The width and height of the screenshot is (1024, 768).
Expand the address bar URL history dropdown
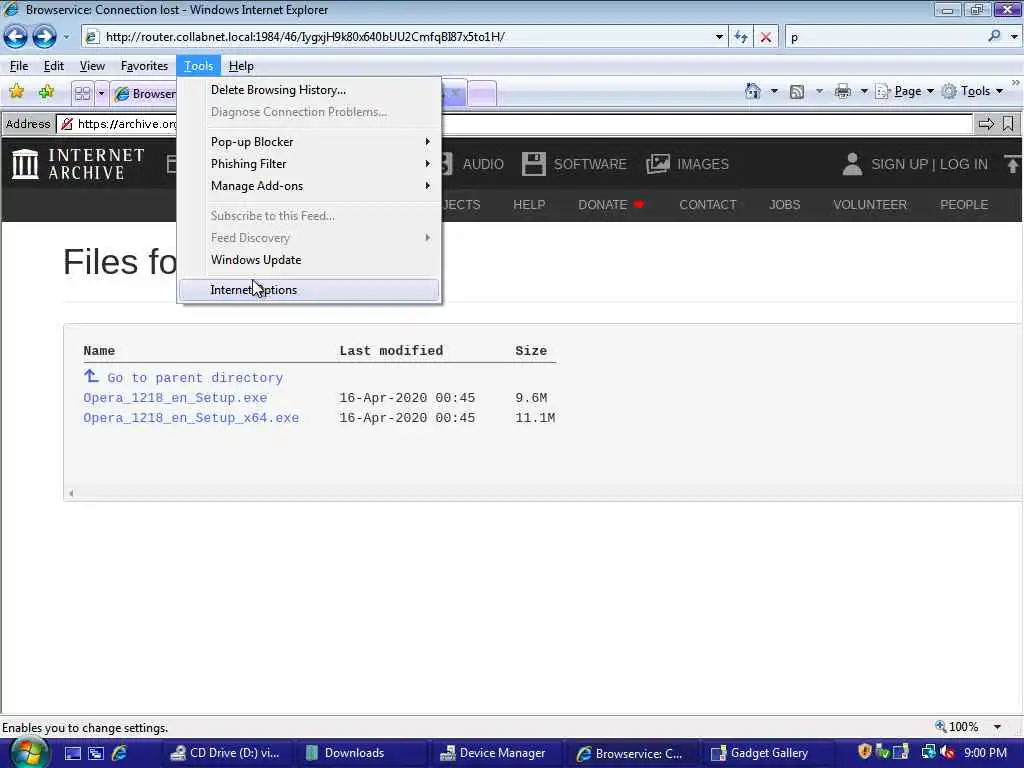point(719,37)
